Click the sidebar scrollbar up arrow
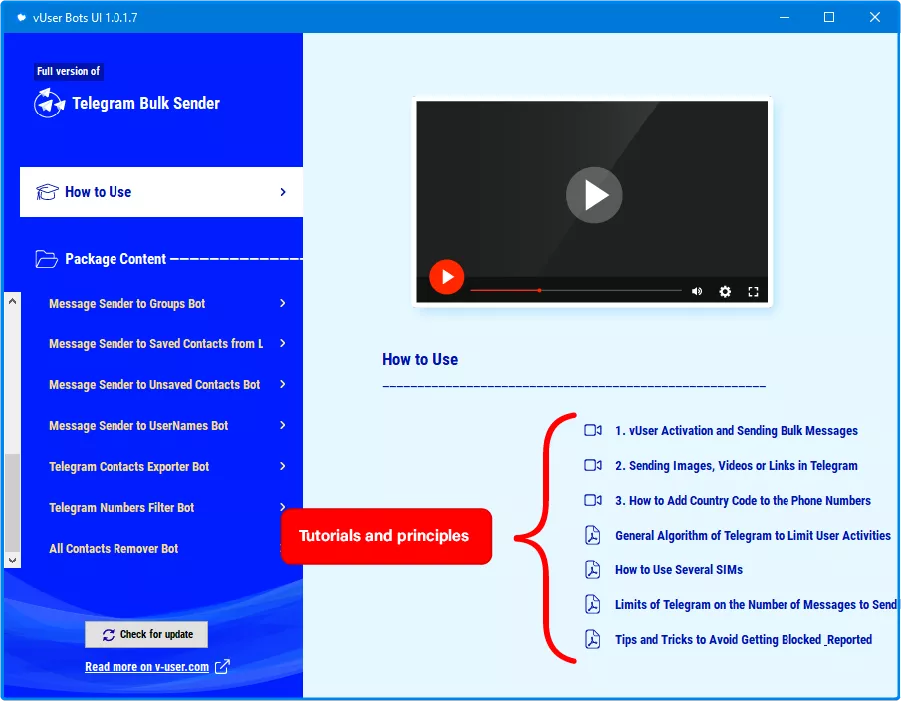Viewport: 901px width, 701px height. (13, 301)
